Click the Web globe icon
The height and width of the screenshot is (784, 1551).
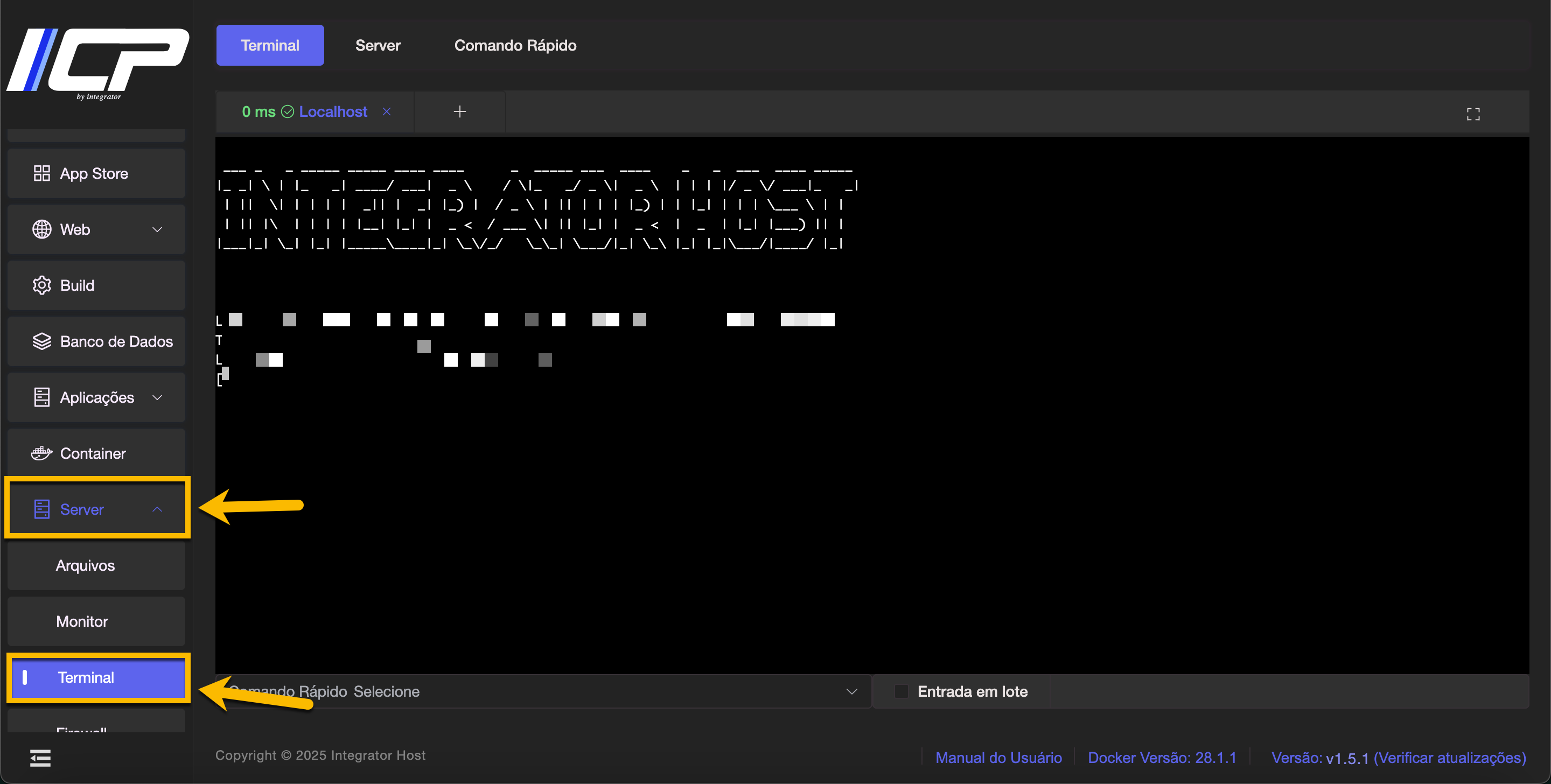click(41, 229)
